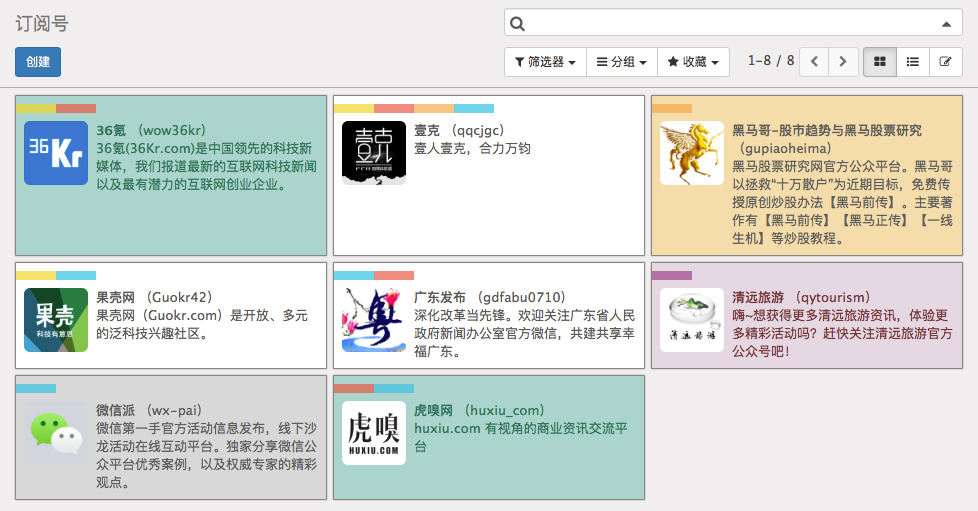This screenshot has height=511, width=978.
Task: Expand advanced search options arrow
Action: [946, 24]
